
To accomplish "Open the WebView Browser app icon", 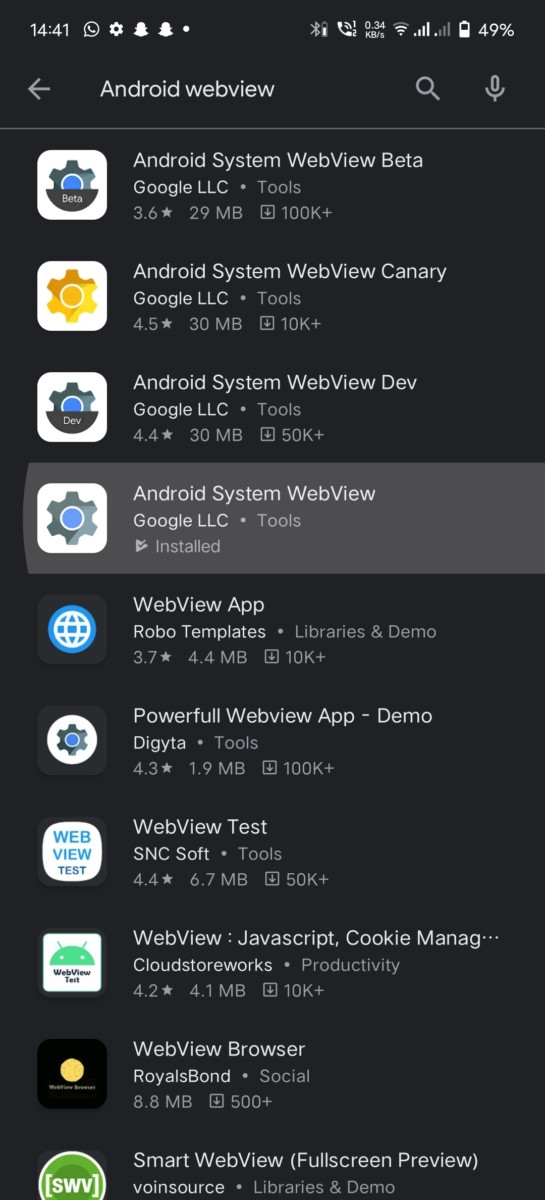I will [72, 1073].
